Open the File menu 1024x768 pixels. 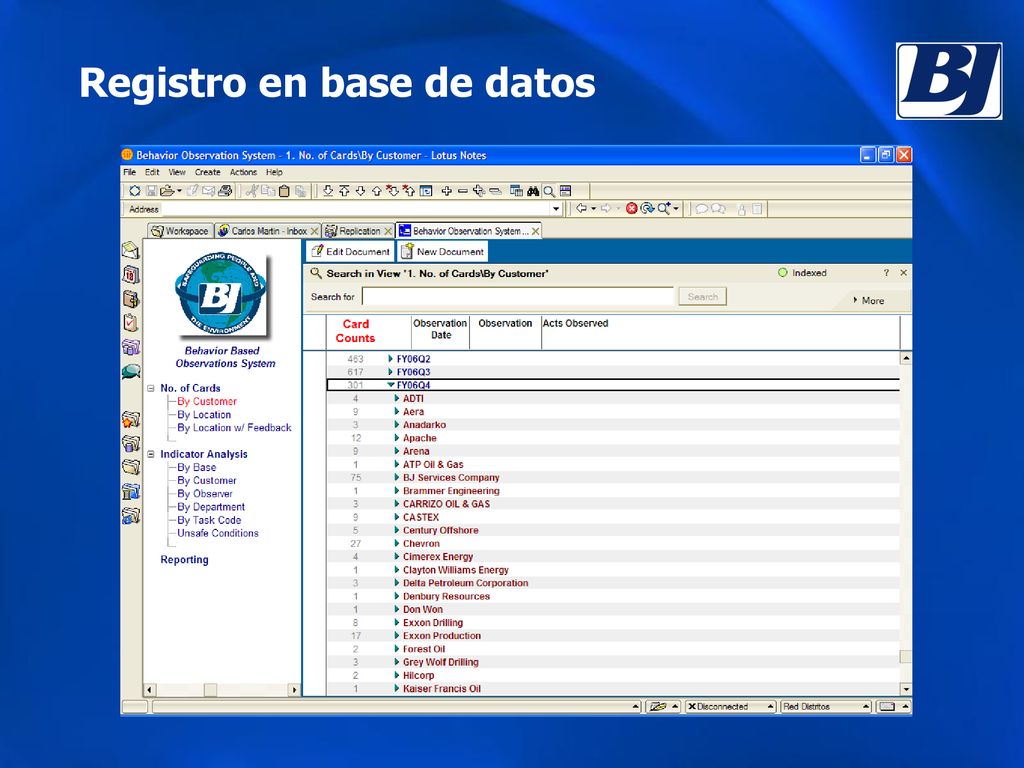coord(130,172)
